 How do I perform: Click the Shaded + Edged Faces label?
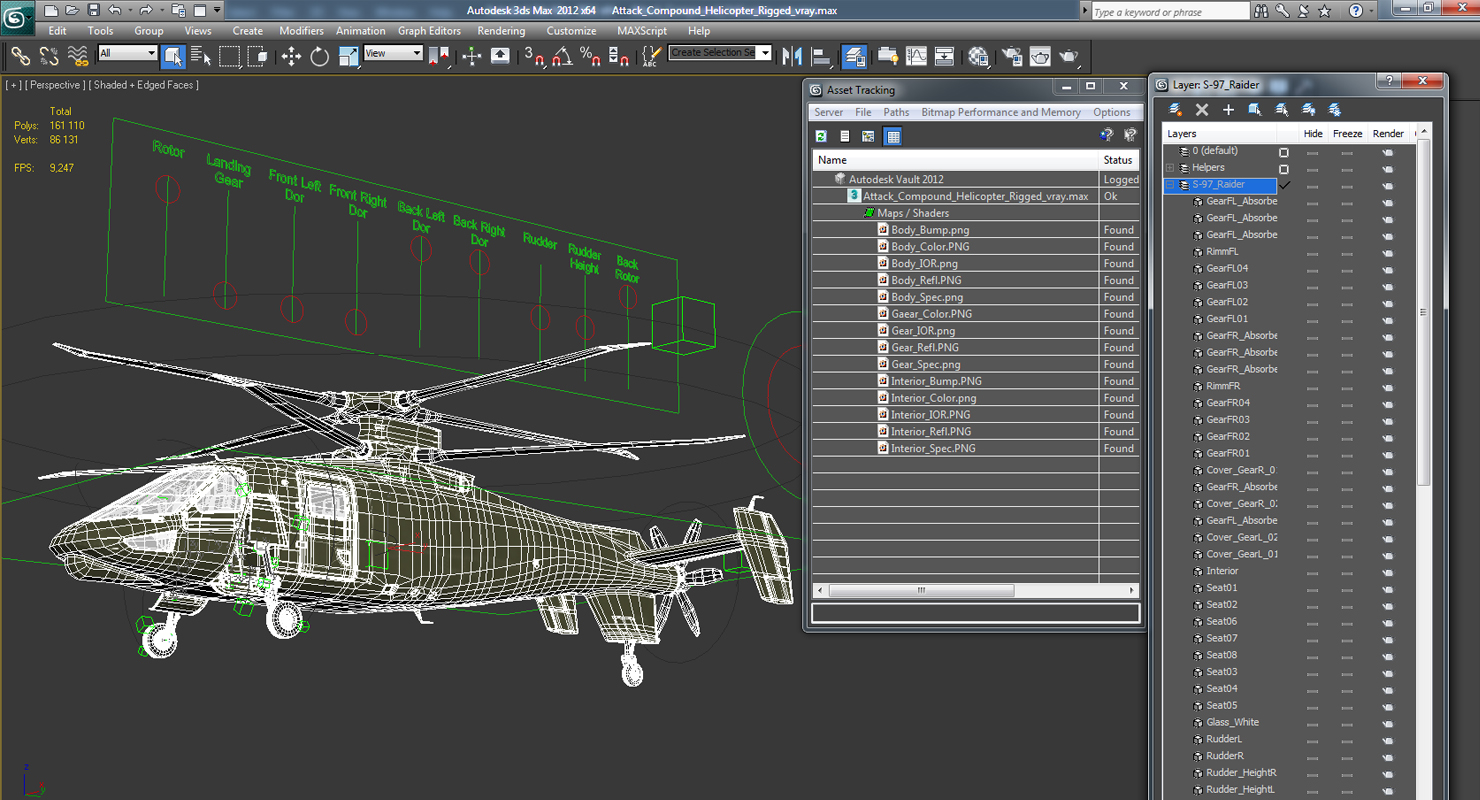[144, 85]
